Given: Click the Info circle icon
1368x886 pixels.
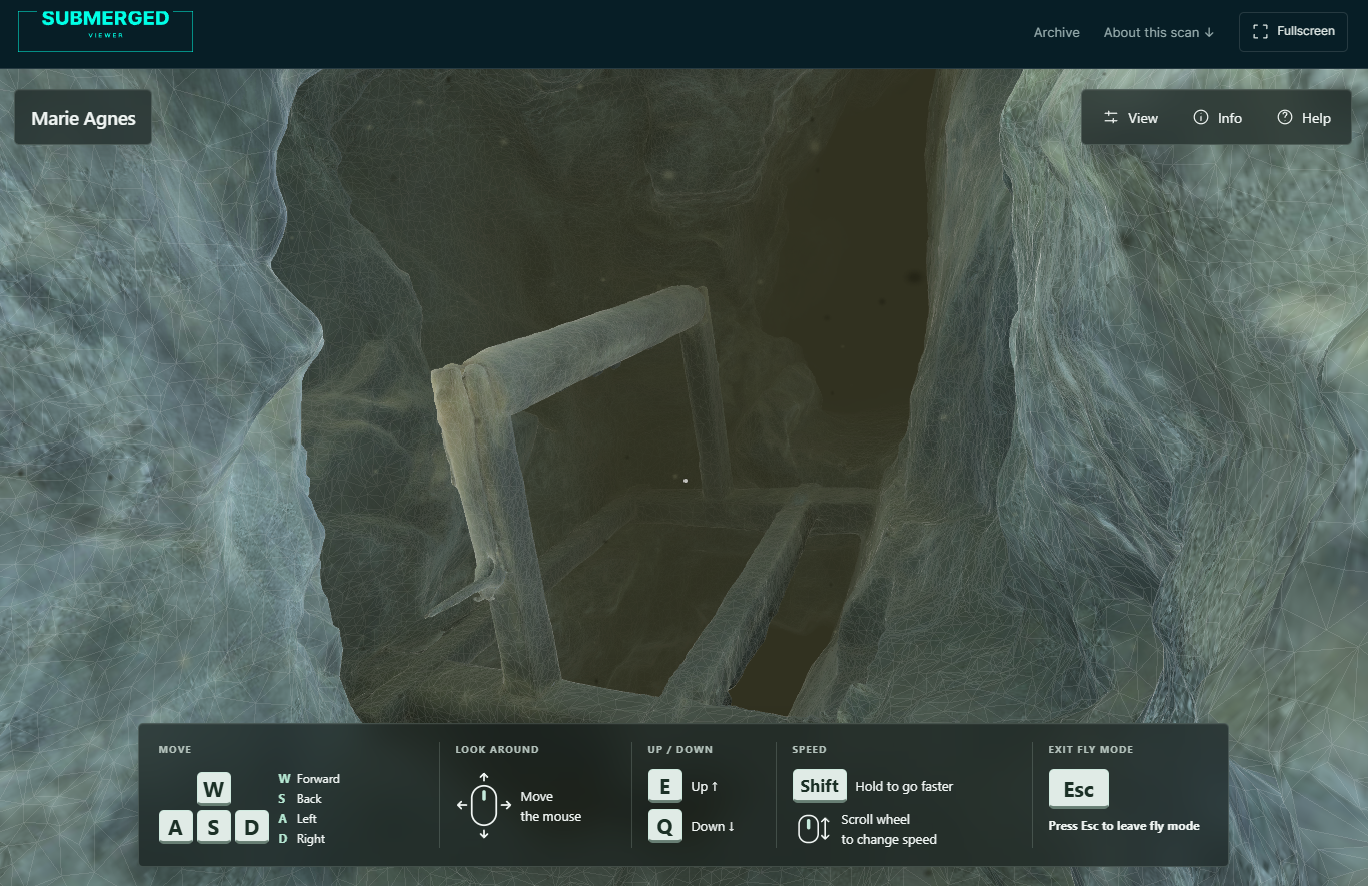Looking at the screenshot, I should [1201, 118].
